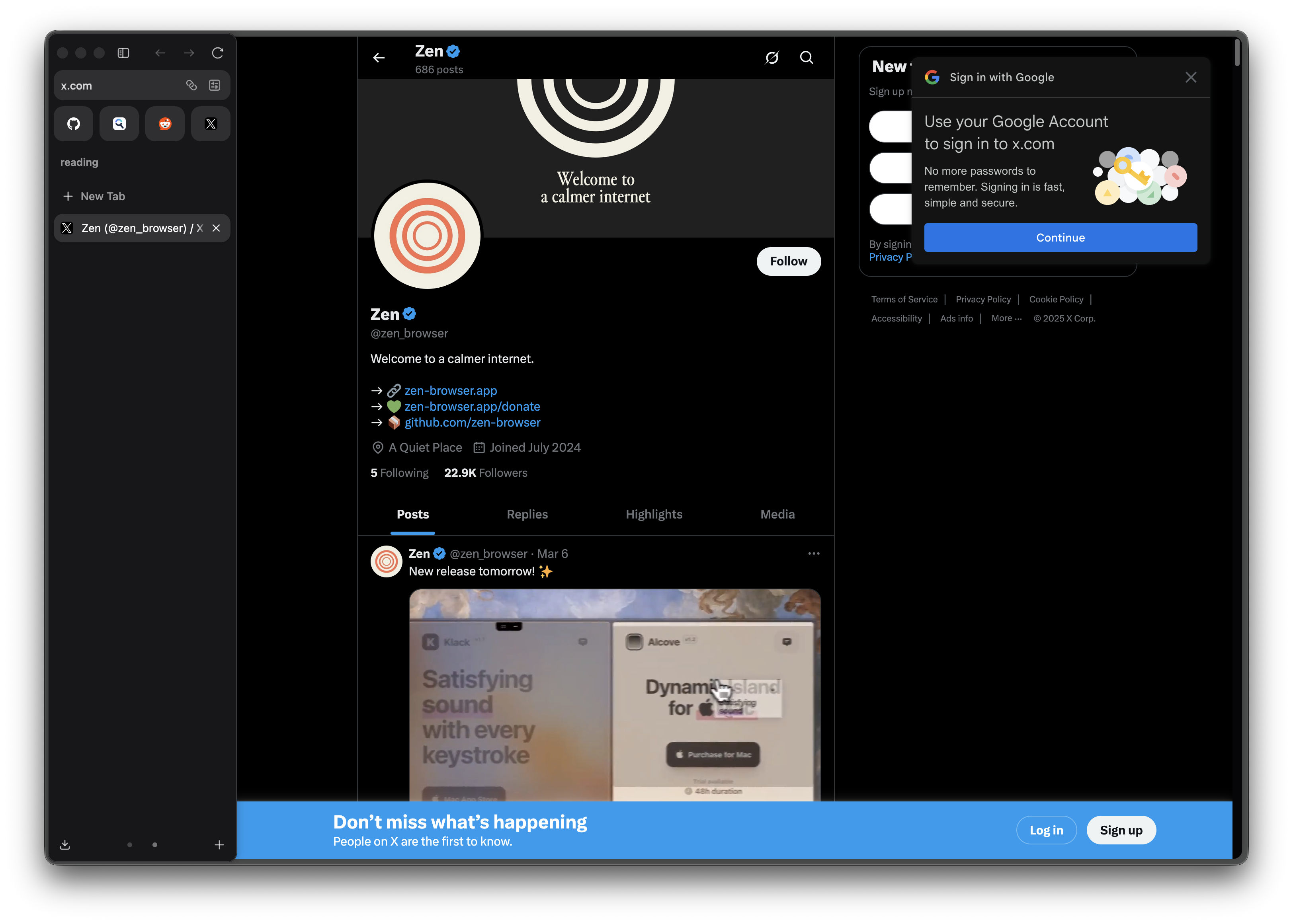Click the back arrow on the profile header
Image resolution: width=1293 pixels, height=924 pixels.
click(379, 57)
